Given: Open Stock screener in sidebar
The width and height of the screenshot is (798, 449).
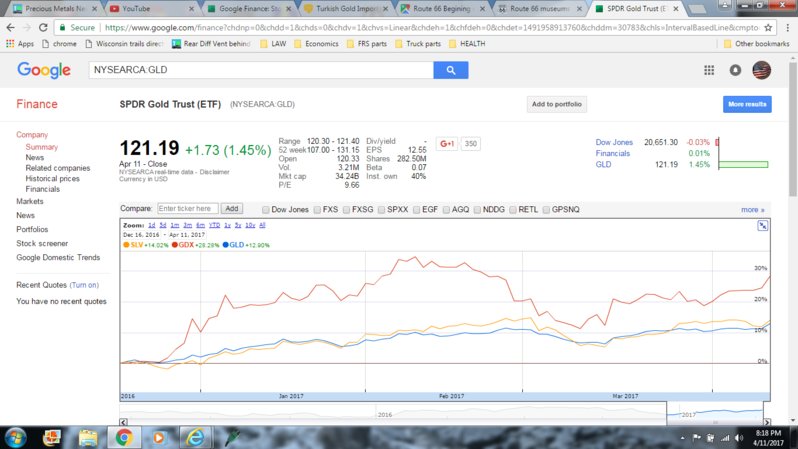Looking at the screenshot, I should [x=42, y=243].
